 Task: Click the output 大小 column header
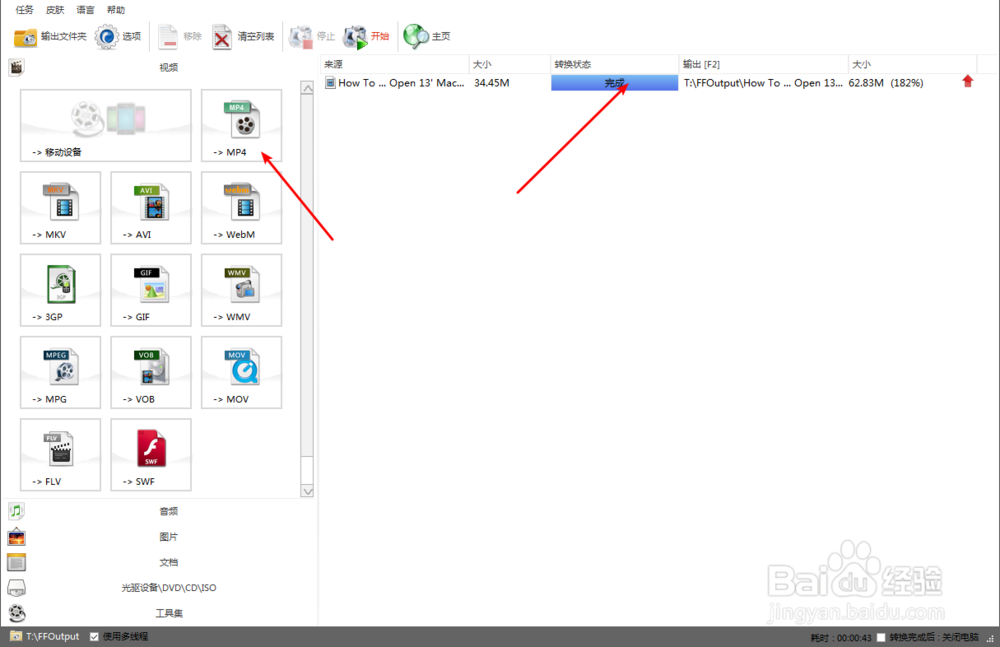click(x=913, y=64)
